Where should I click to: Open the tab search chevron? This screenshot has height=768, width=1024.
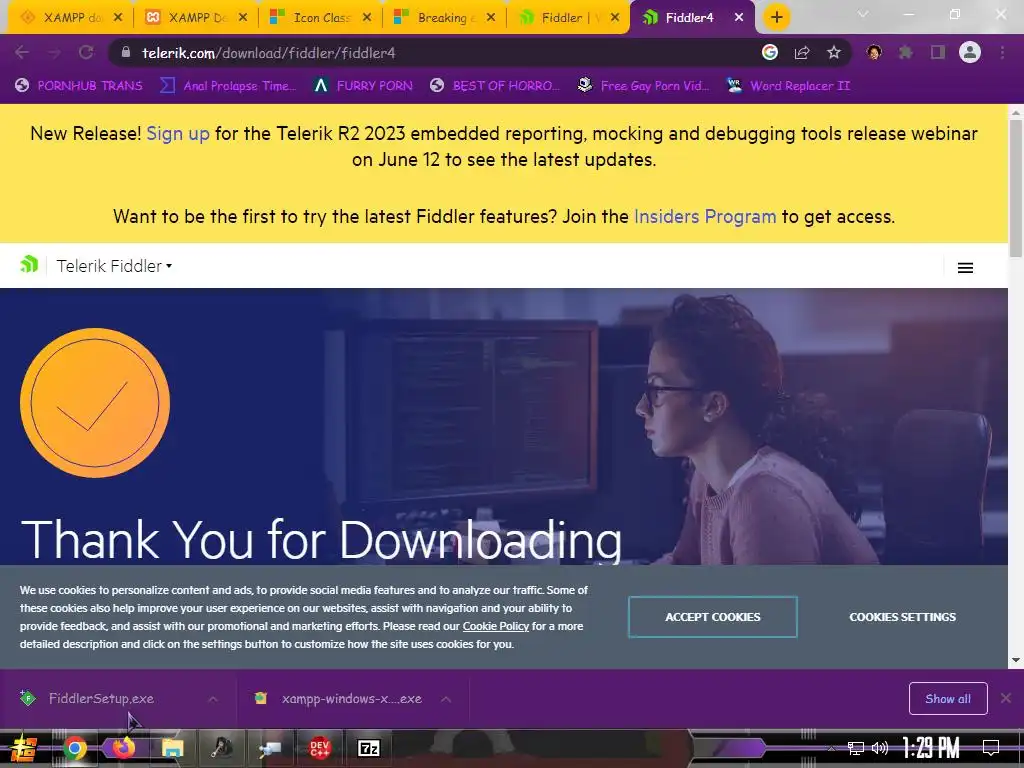(x=863, y=14)
